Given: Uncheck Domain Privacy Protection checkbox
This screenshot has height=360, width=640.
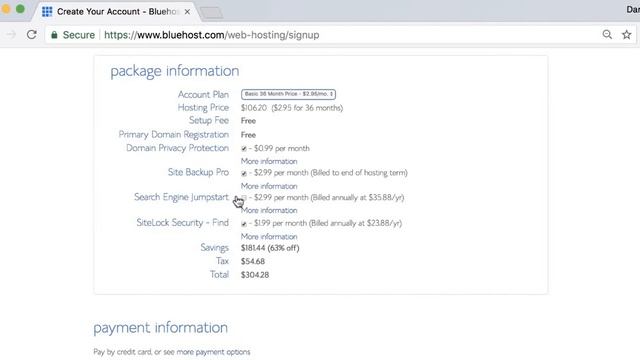Looking at the screenshot, I should (x=244, y=149).
